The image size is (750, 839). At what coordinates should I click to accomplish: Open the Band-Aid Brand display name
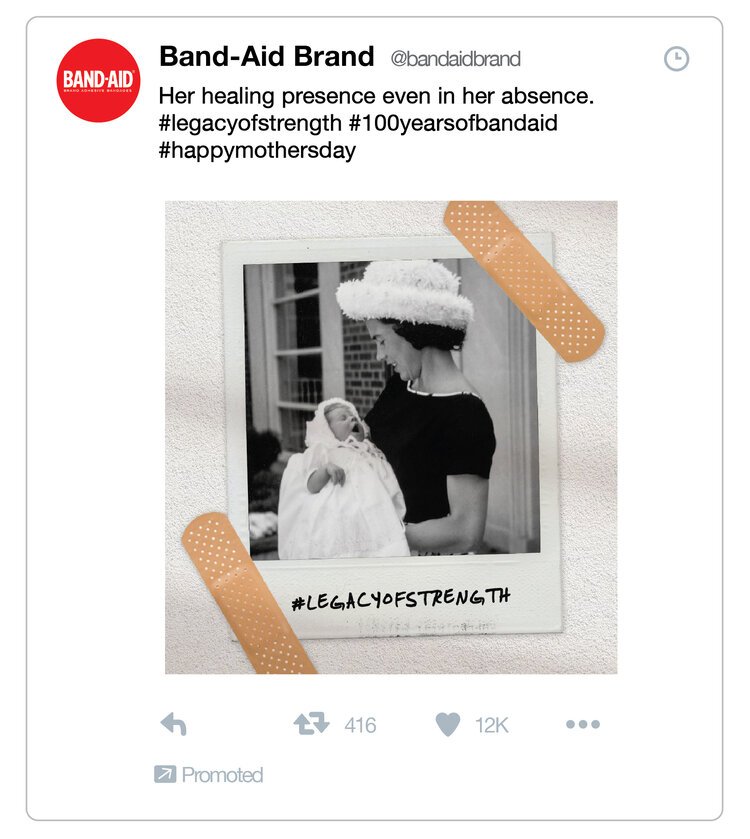point(266,56)
